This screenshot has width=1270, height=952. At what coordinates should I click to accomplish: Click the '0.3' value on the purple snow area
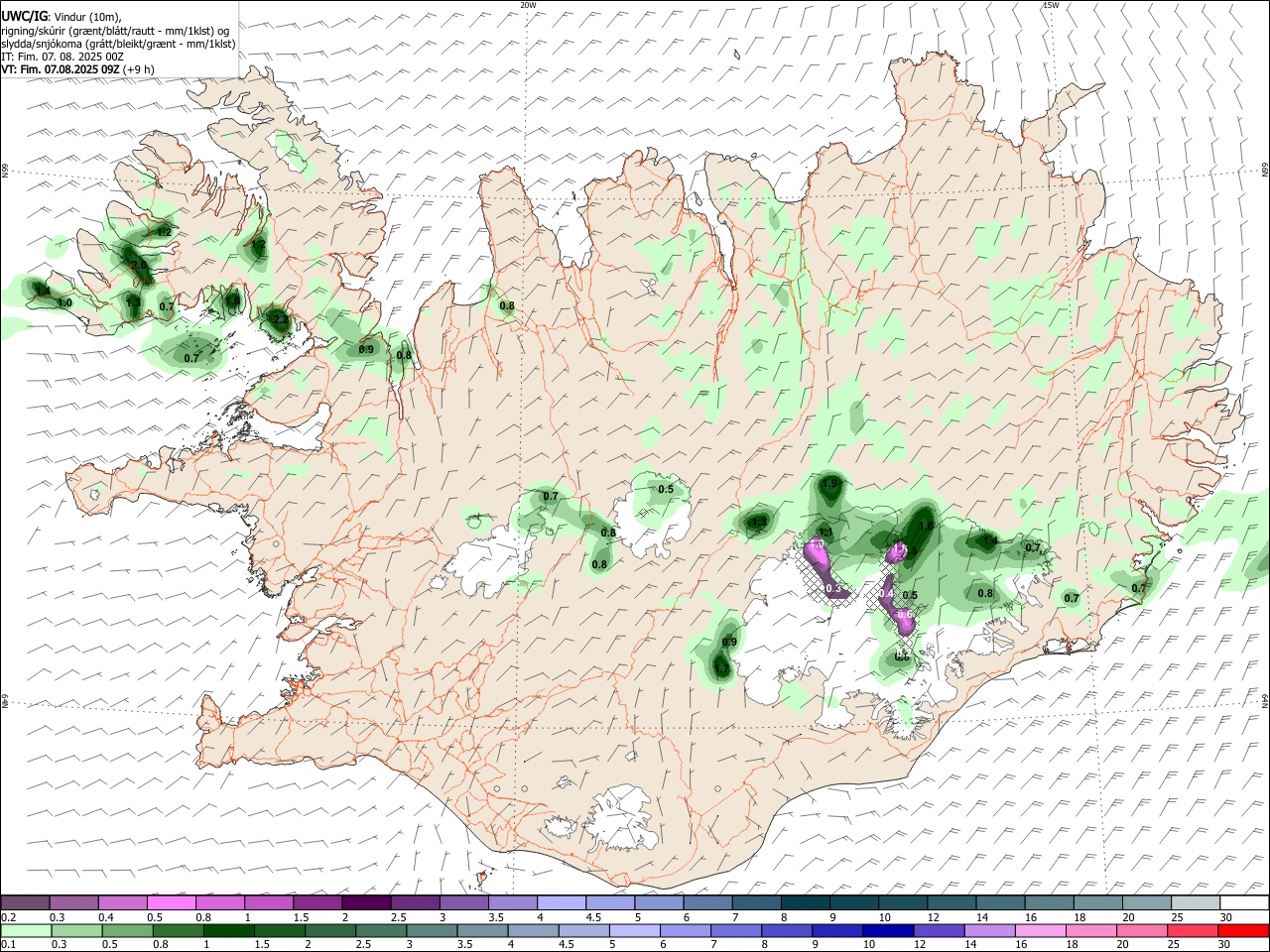pos(833,590)
